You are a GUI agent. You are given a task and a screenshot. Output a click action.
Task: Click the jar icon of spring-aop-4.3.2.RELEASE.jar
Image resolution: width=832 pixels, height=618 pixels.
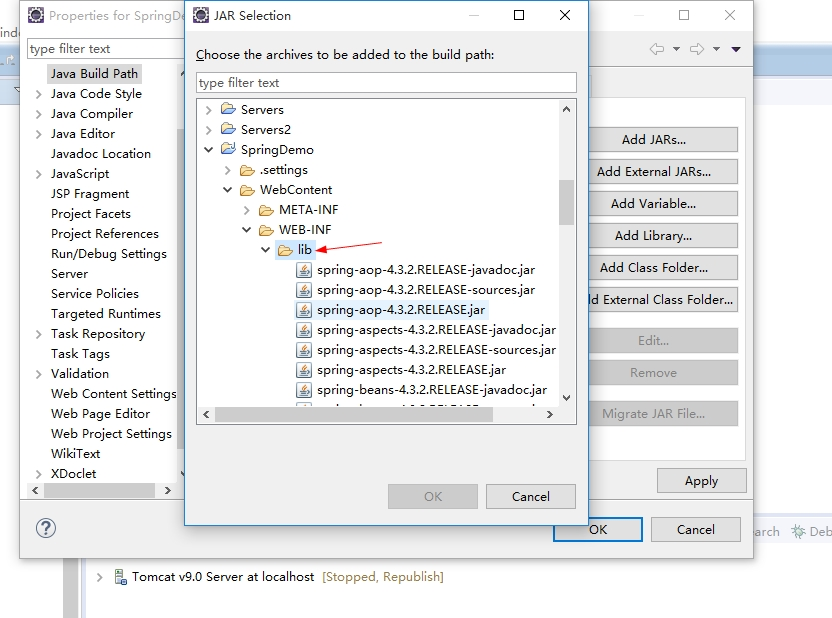pos(304,310)
